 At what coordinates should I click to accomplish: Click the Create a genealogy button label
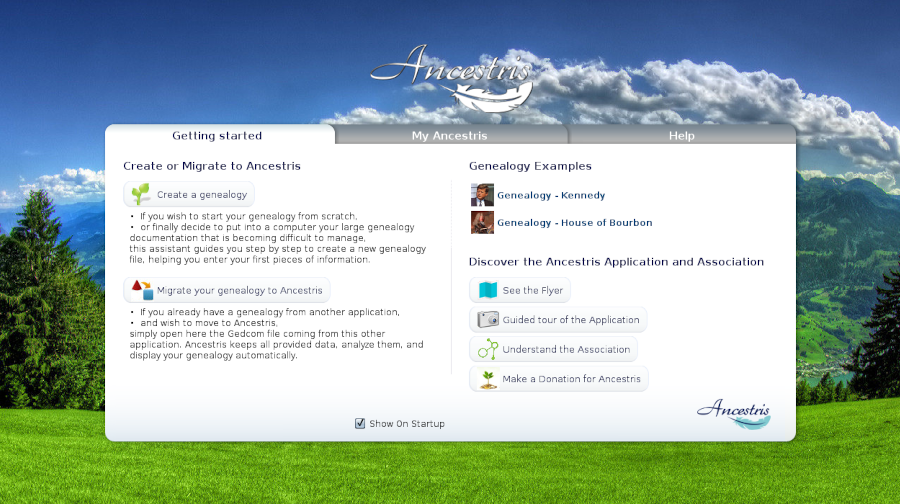pos(202,195)
